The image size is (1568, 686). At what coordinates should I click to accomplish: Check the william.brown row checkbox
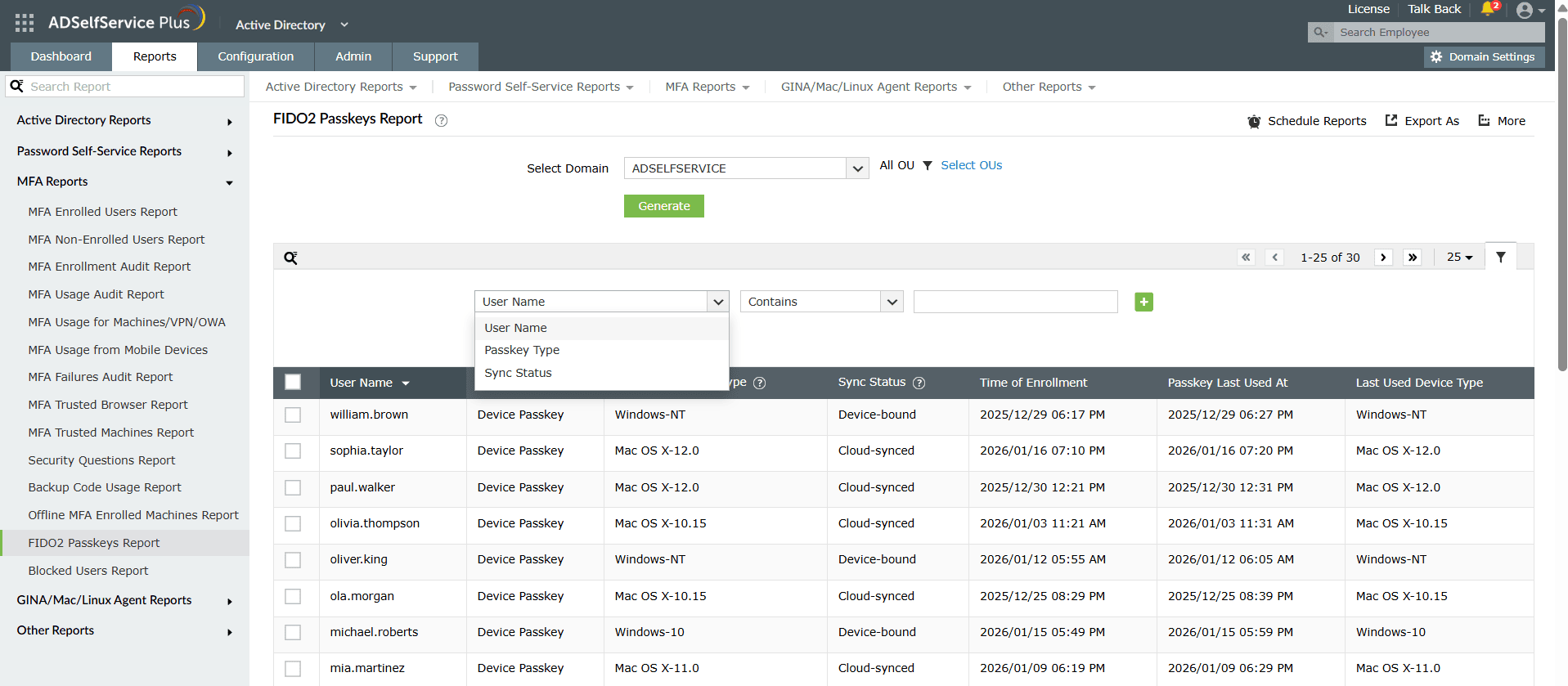tap(293, 415)
